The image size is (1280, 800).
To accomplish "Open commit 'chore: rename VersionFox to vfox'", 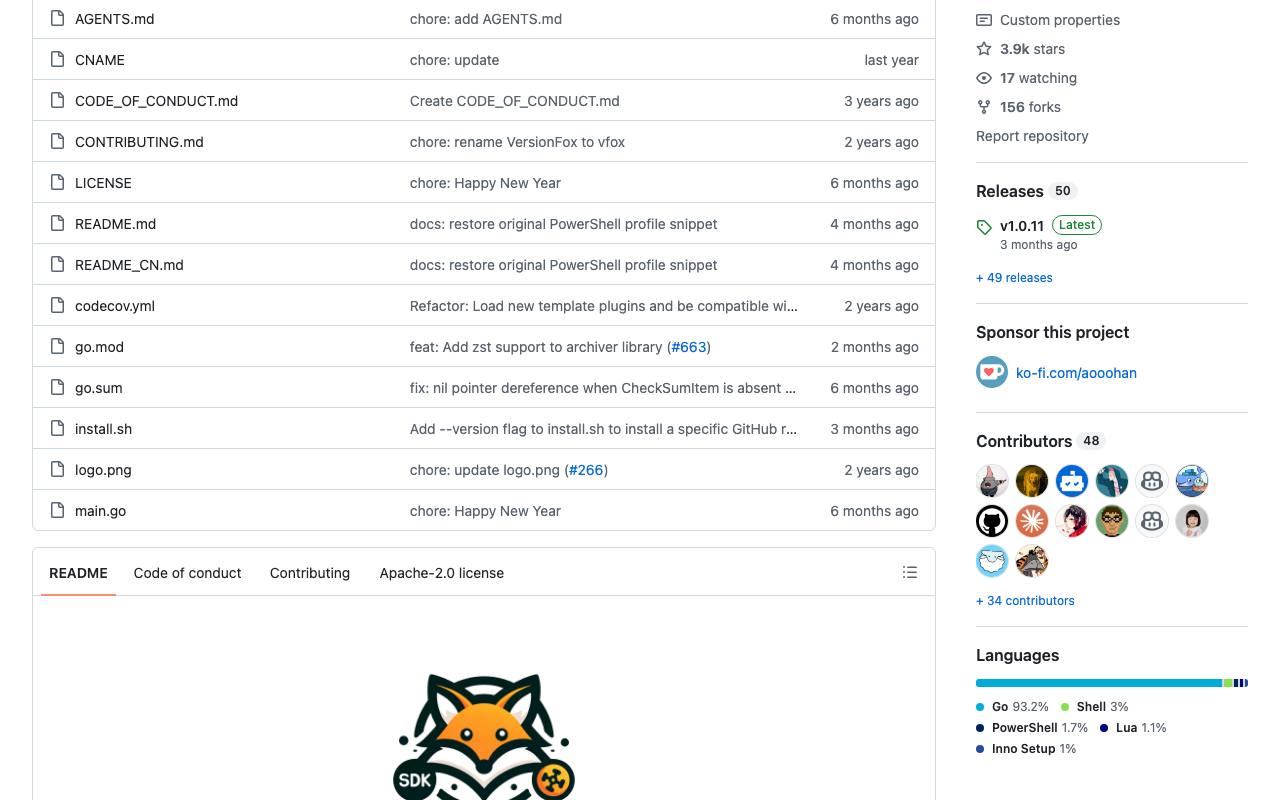I will (517, 142).
